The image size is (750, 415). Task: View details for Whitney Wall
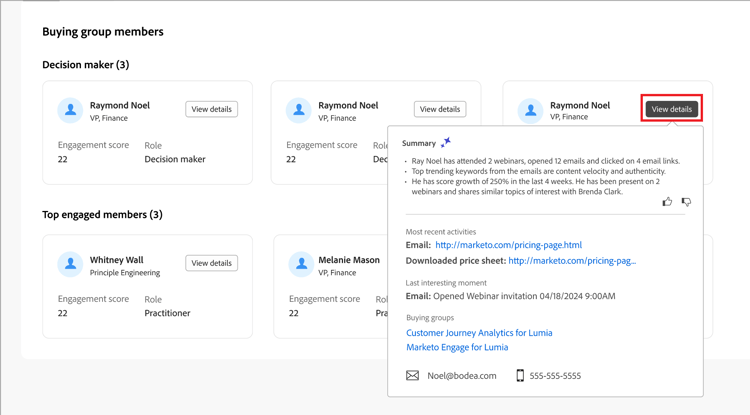[x=211, y=263]
